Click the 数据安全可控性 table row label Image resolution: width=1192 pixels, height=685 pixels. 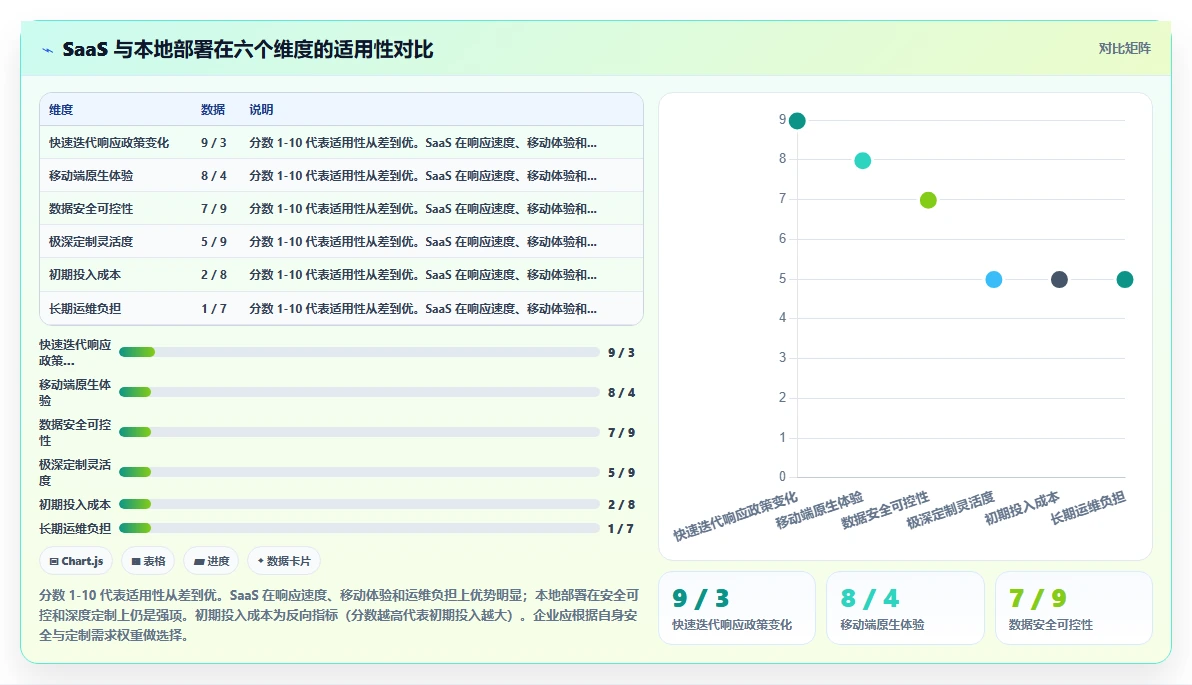pyautogui.click(x=90, y=208)
